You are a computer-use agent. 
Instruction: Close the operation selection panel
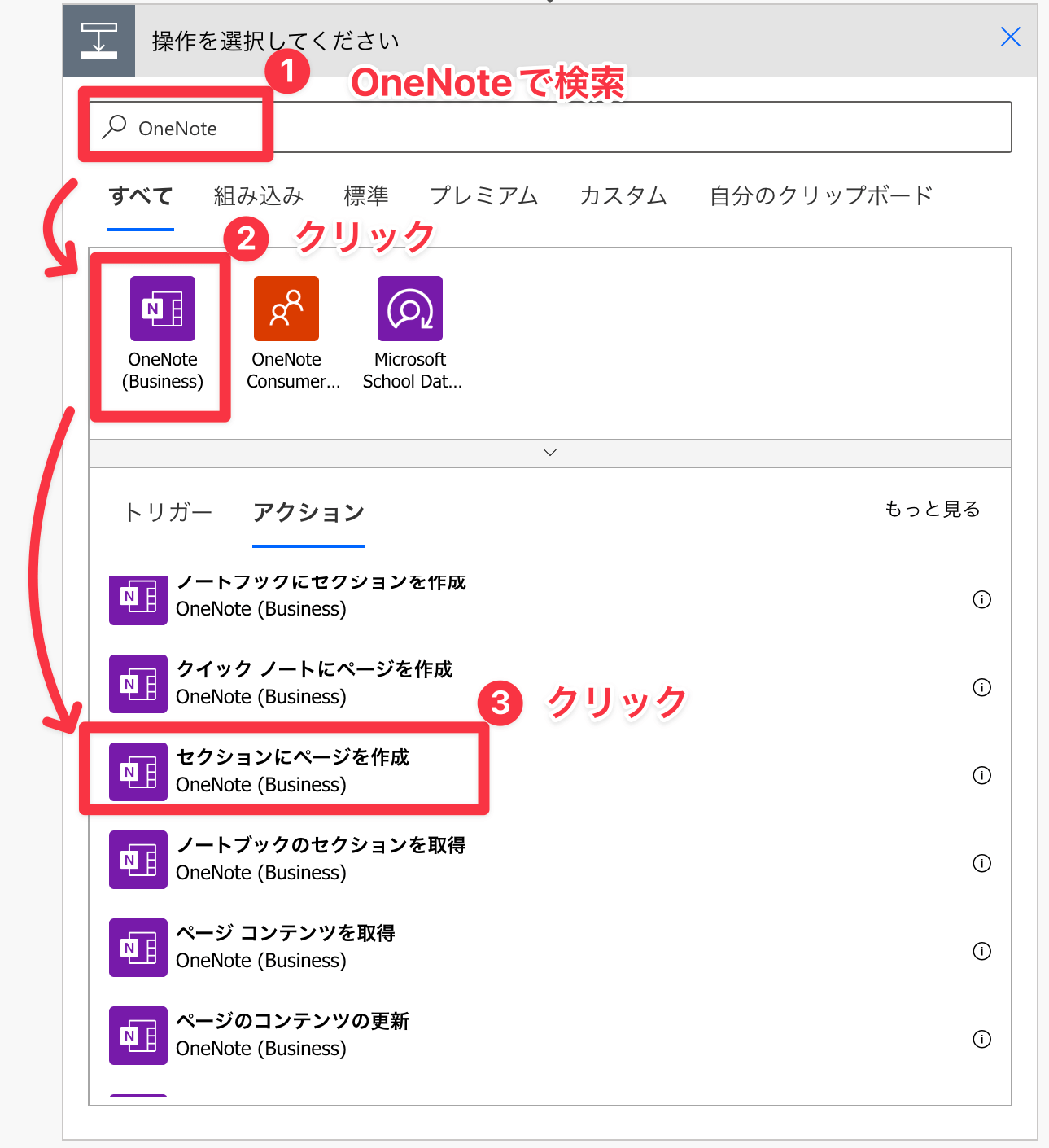coord(1010,37)
